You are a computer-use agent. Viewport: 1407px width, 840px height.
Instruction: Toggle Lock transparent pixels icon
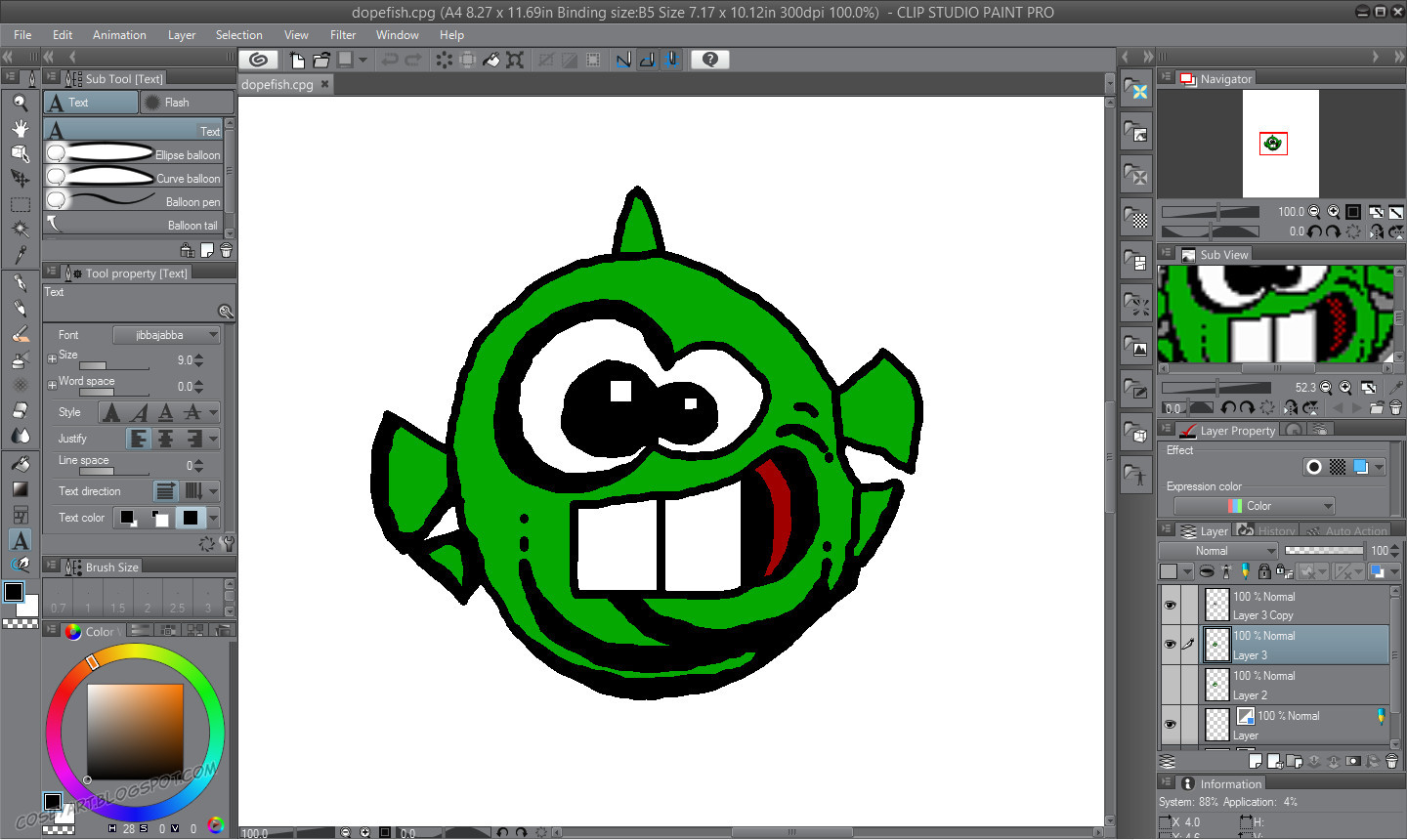1284,571
